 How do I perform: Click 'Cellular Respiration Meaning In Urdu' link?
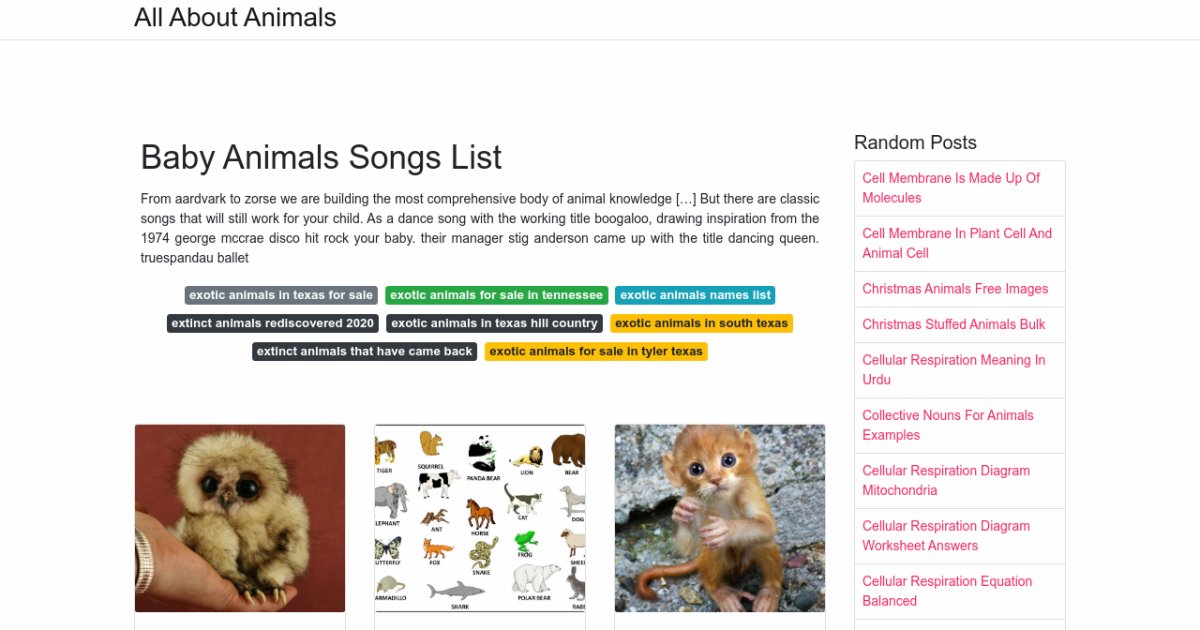[953, 370]
